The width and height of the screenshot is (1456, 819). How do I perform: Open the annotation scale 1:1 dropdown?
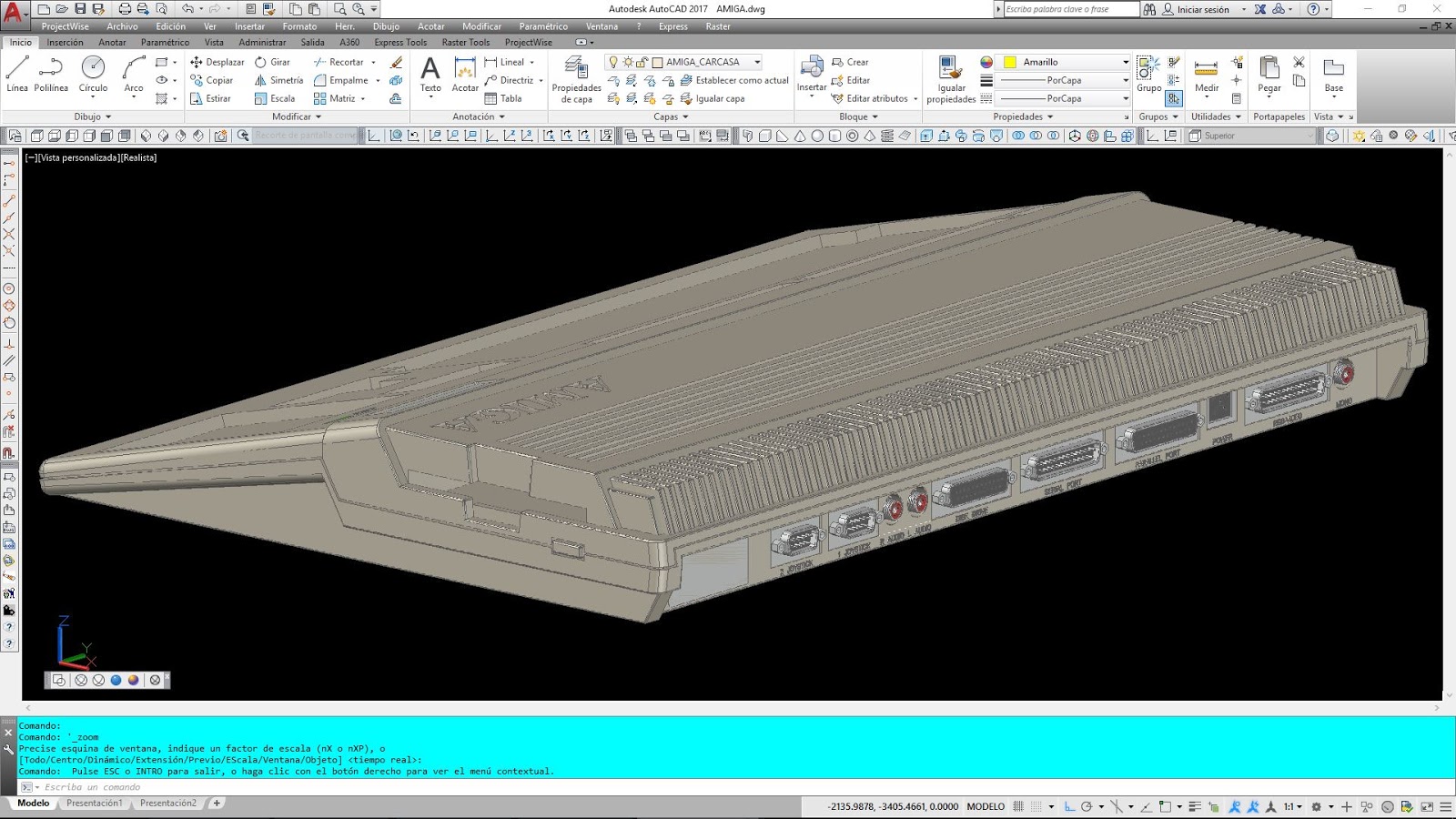tap(1293, 806)
